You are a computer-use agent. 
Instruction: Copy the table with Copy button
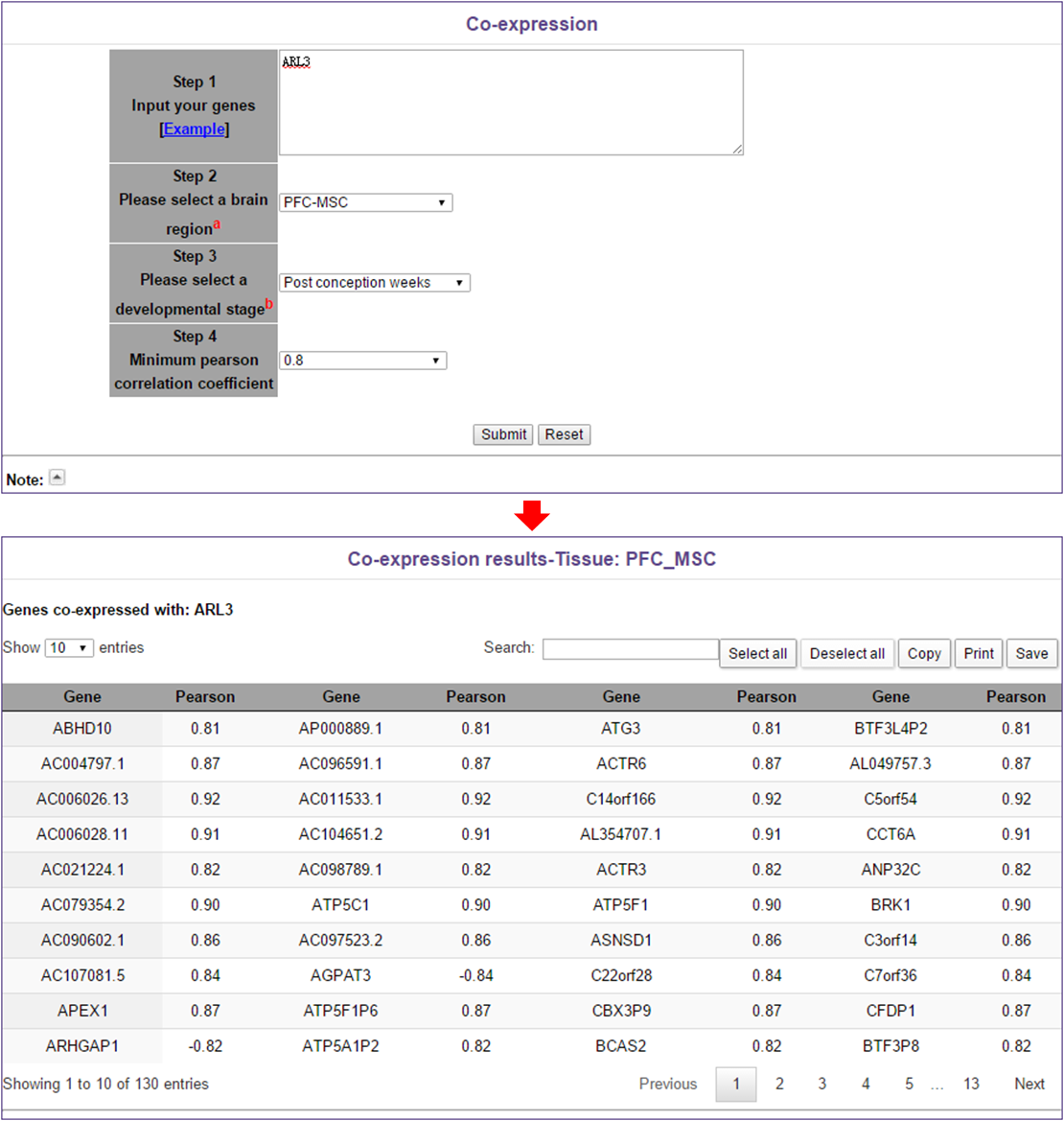924,653
